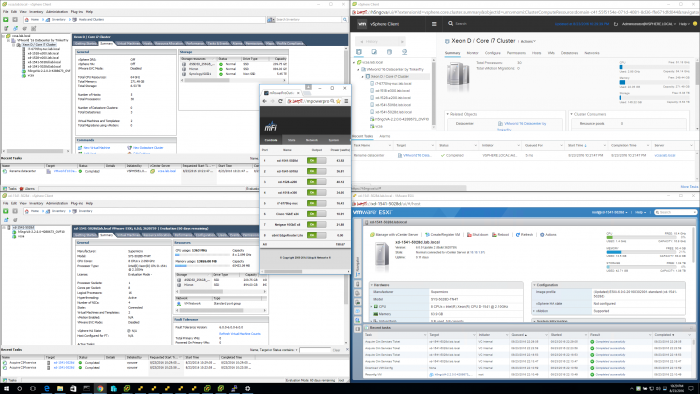Image resolution: width=700 pixels, height=394 pixels.
Task: Switch to the Stats tab in mFi
Action: tap(292, 140)
